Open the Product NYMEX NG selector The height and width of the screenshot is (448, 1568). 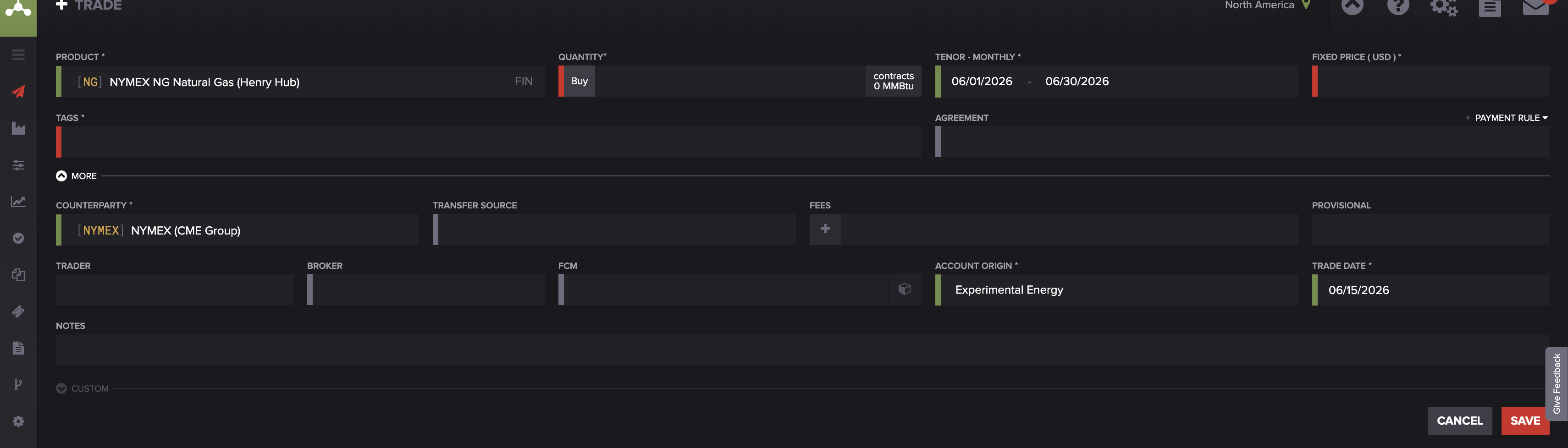point(300,82)
